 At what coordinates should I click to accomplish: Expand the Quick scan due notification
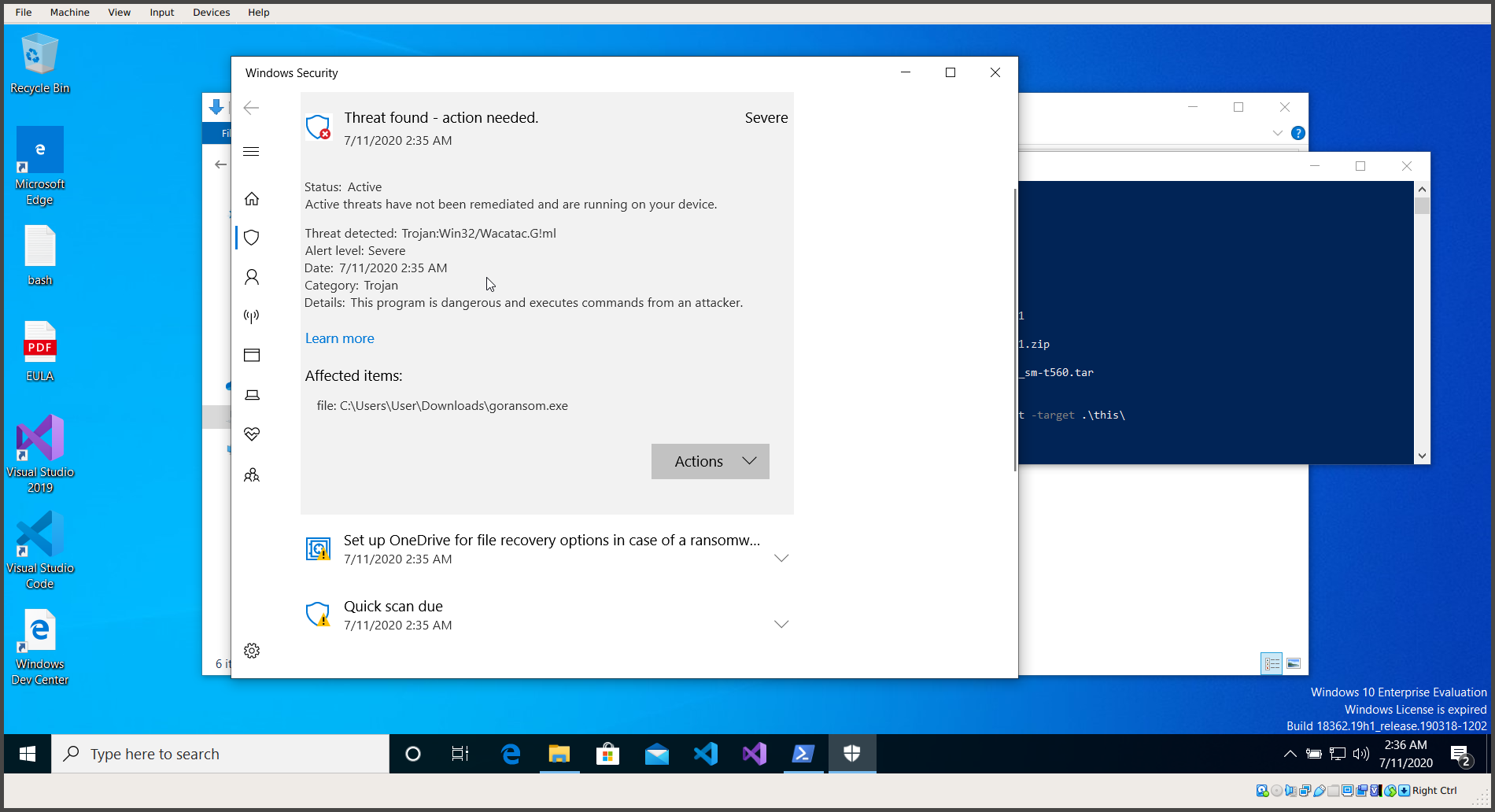(x=781, y=624)
